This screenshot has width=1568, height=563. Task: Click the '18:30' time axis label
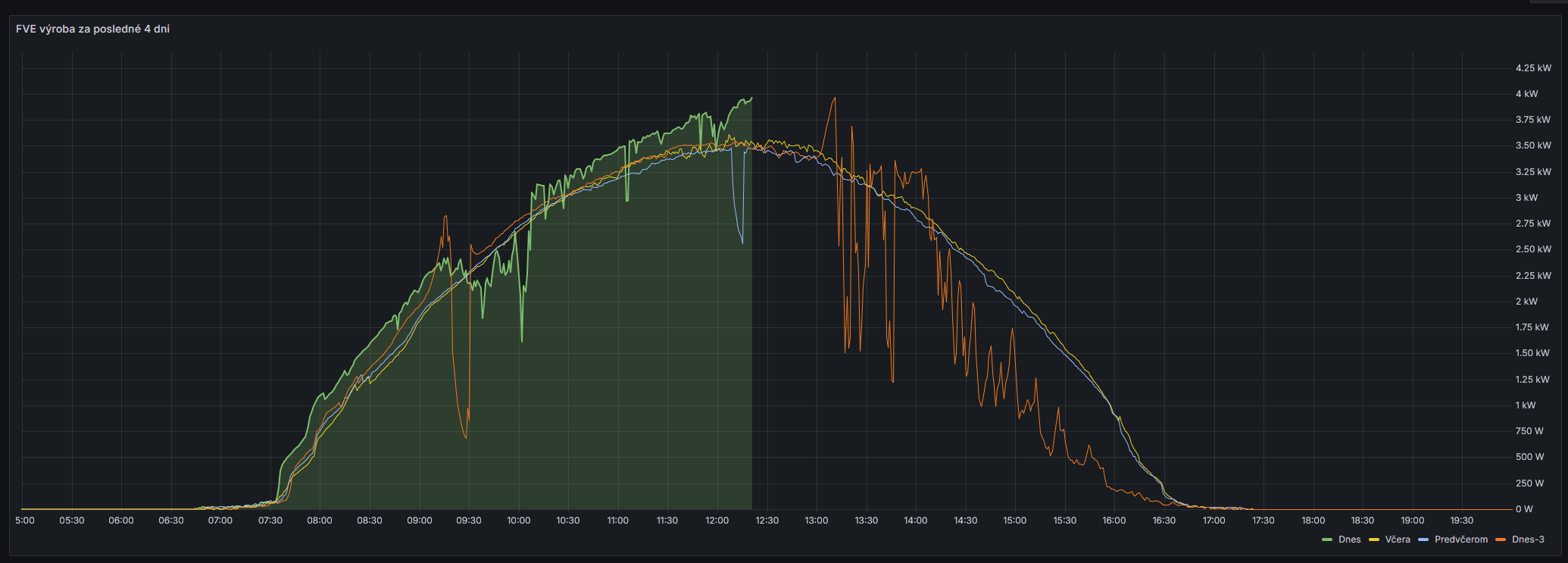click(1363, 521)
